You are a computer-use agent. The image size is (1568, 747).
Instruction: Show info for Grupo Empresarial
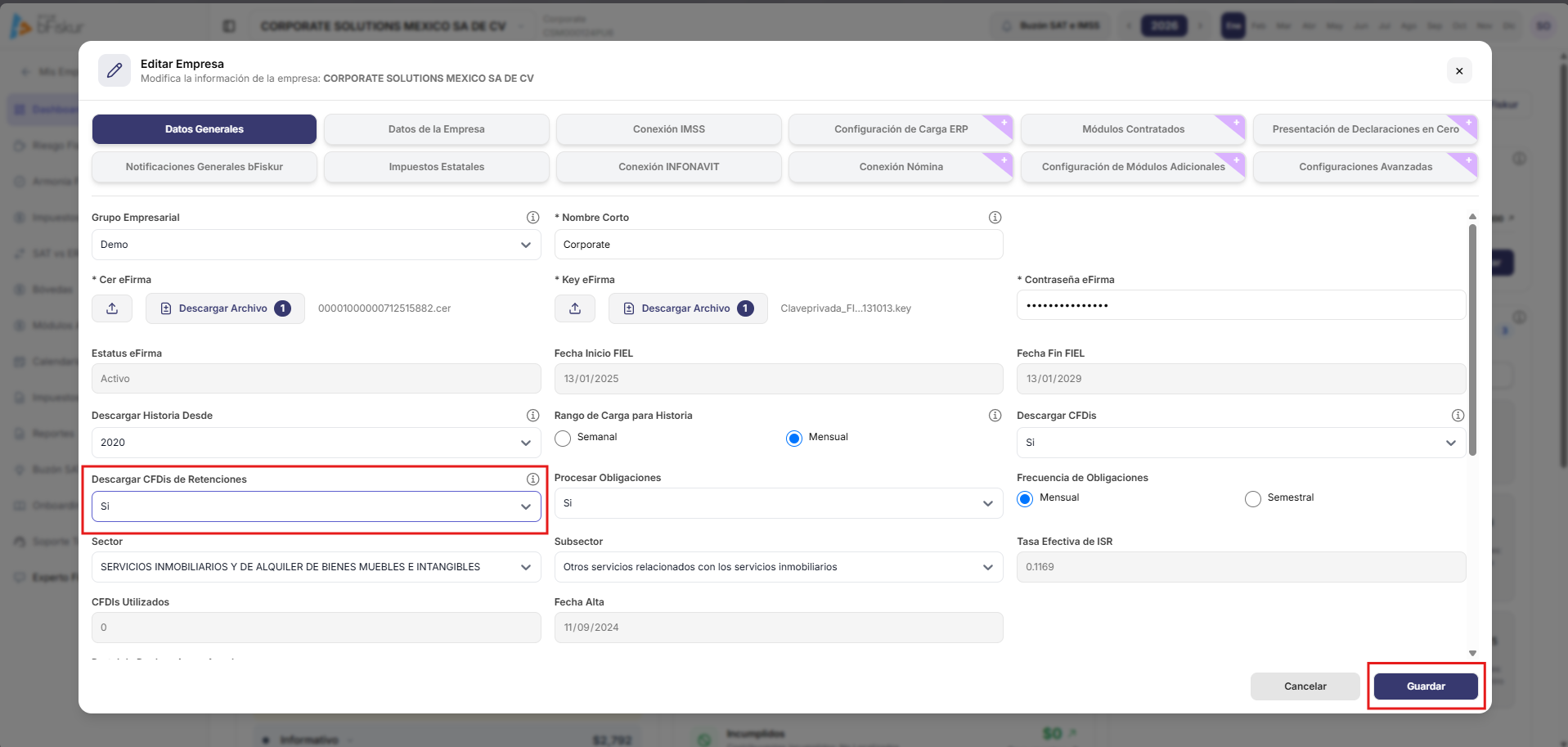click(532, 218)
